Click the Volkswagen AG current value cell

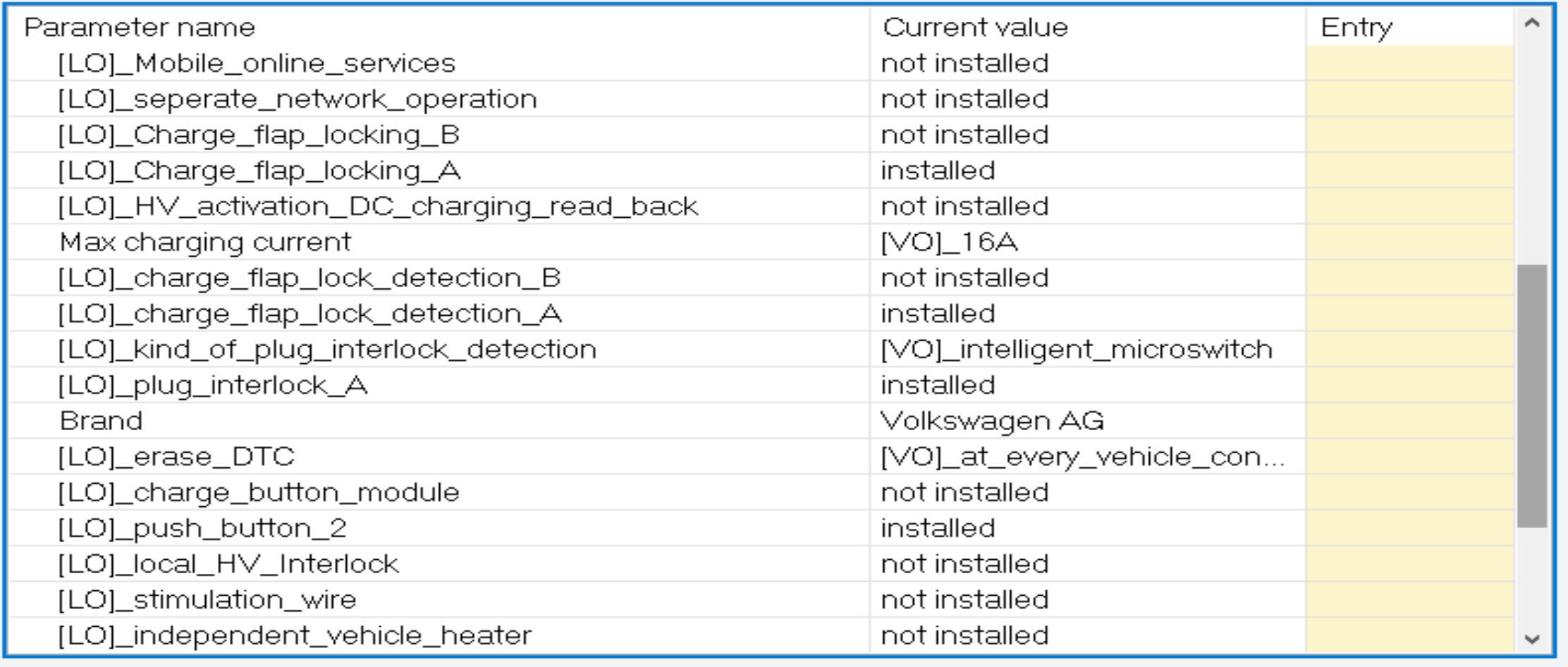tap(992, 421)
